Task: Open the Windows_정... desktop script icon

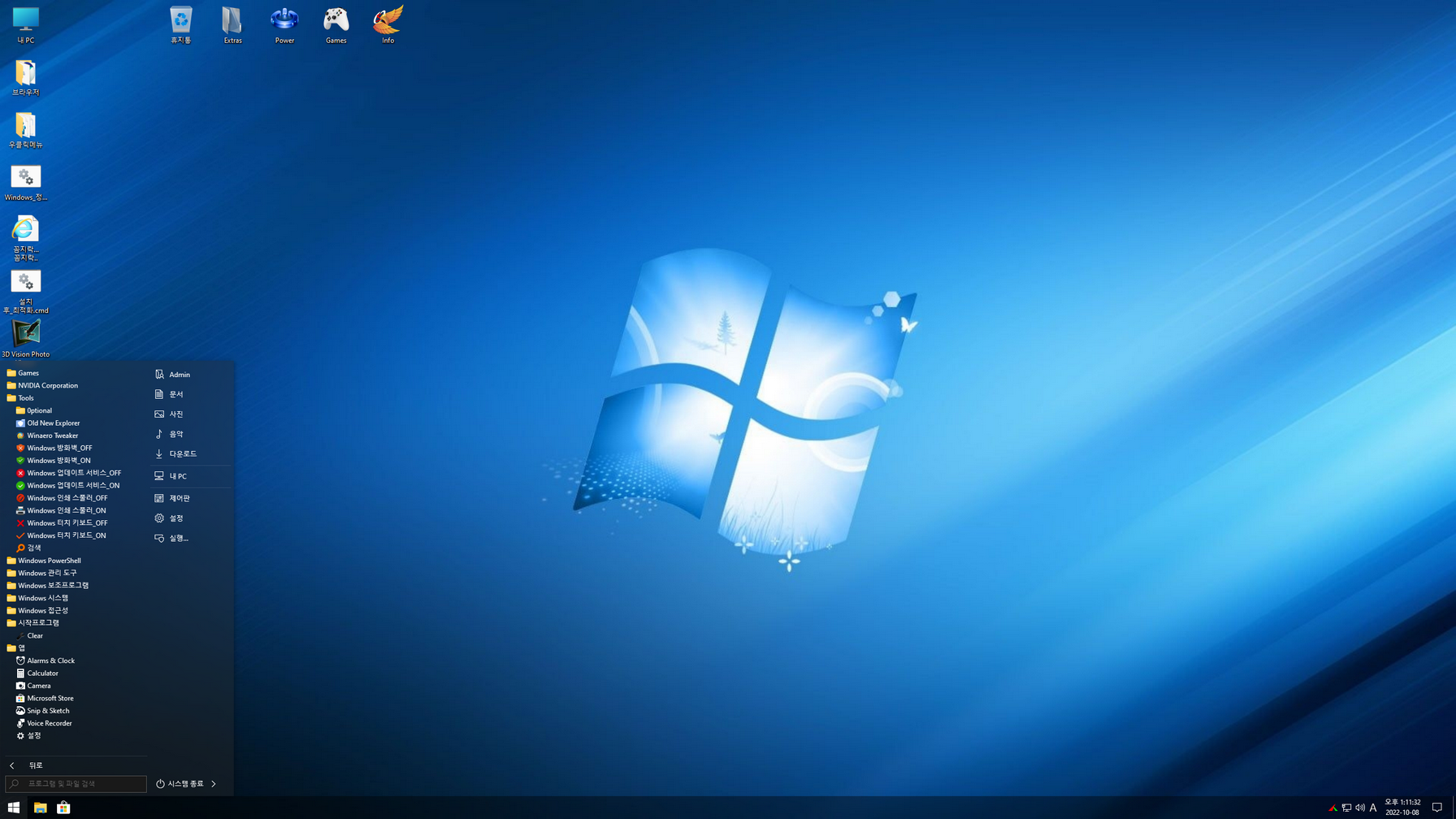Action: click(x=25, y=183)
